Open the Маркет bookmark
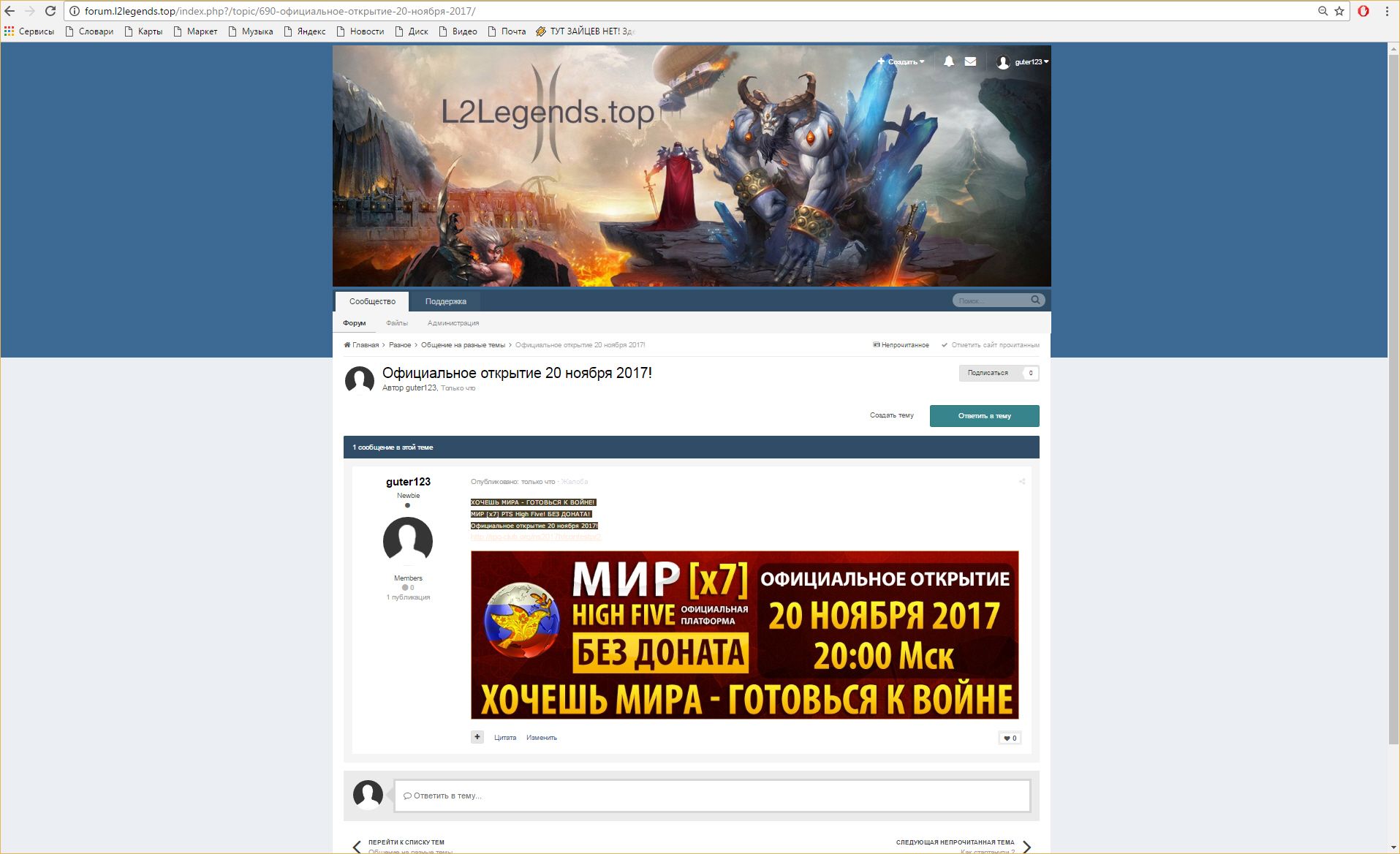This screenshot has height=854, width=1400. [x=195, y=31]
